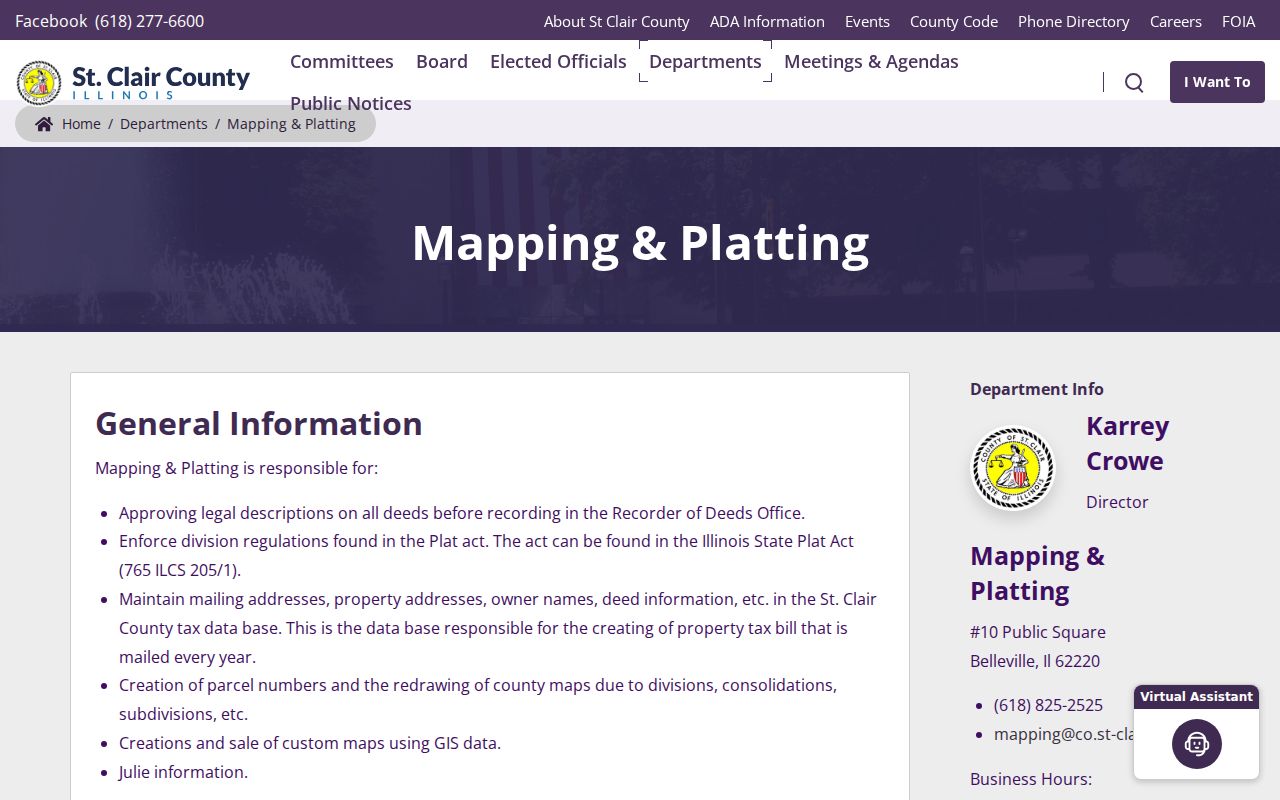Call the (618) 277-6600 header number

point(149,21)
